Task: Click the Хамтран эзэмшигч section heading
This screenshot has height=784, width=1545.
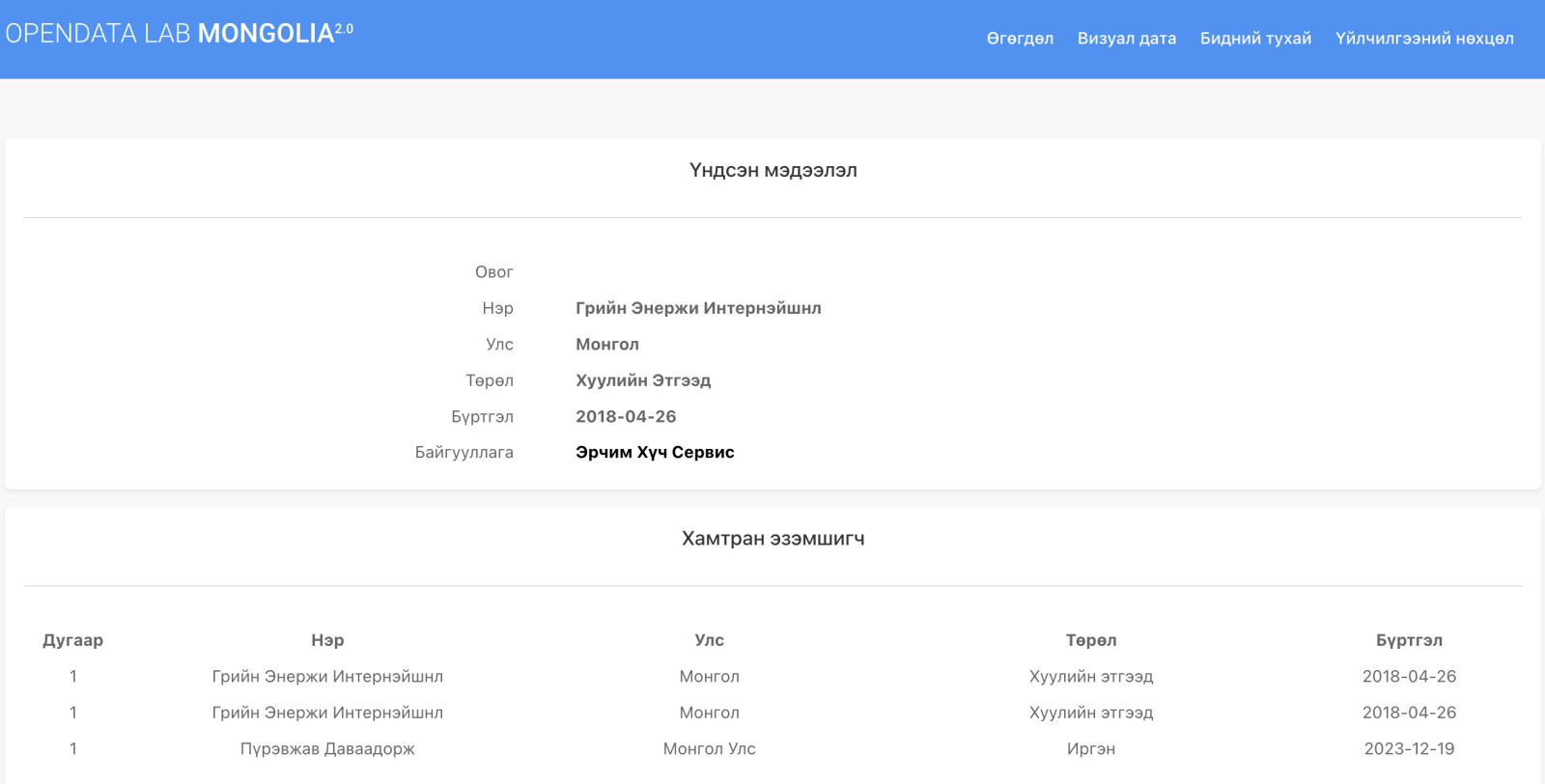Action: [x=772, y=539]
